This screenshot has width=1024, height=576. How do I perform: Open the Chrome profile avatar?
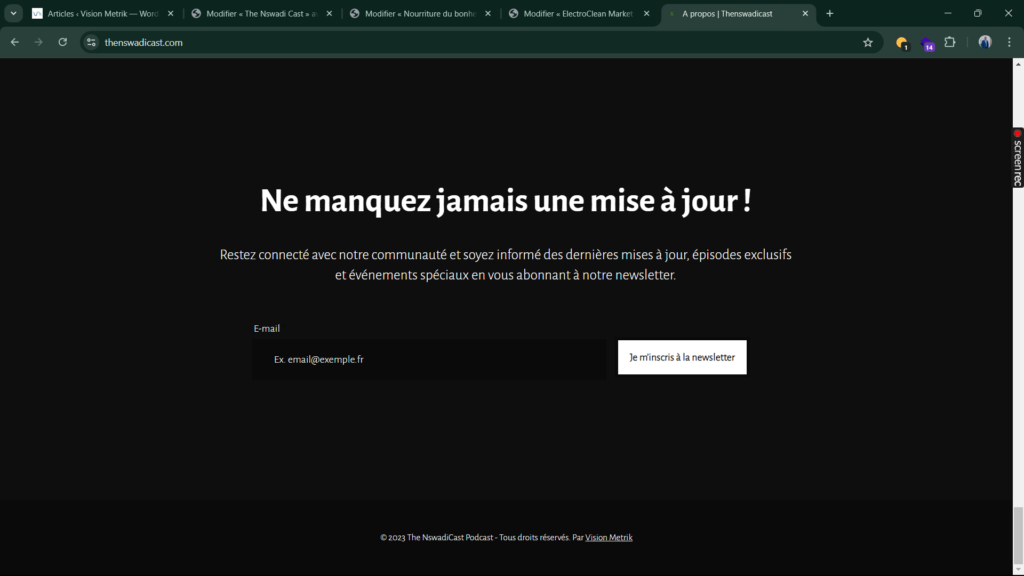pos(985,42)
